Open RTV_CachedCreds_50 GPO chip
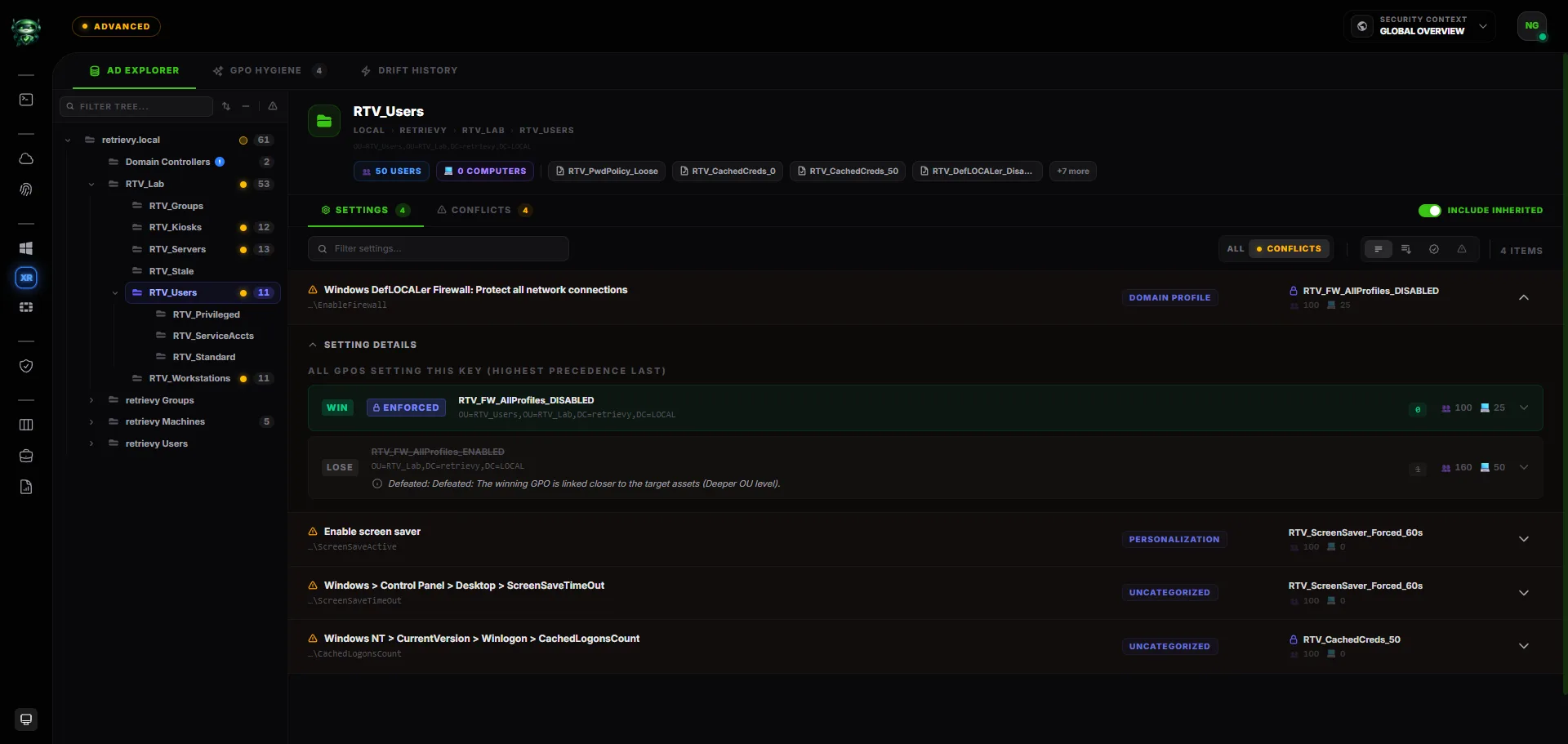Image resolution: width=1568 pixels, height=744 pixels. click(848, 172)
